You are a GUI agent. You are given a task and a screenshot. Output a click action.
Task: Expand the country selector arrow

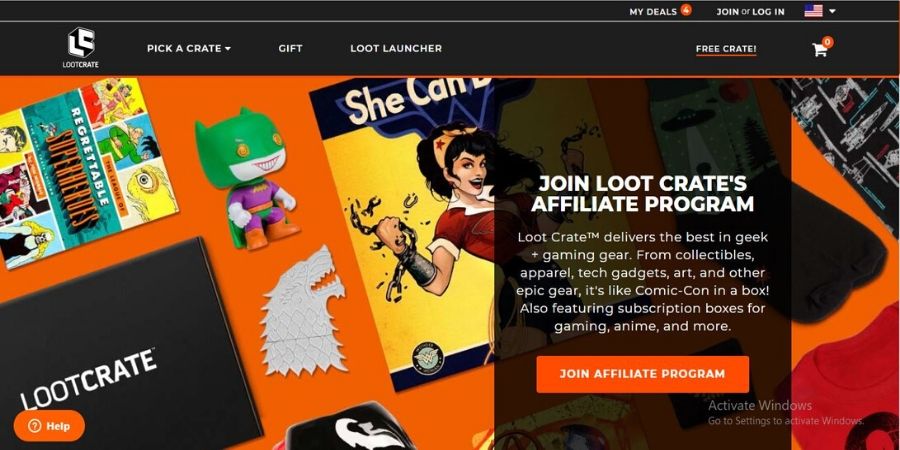[x=832, y=11]
